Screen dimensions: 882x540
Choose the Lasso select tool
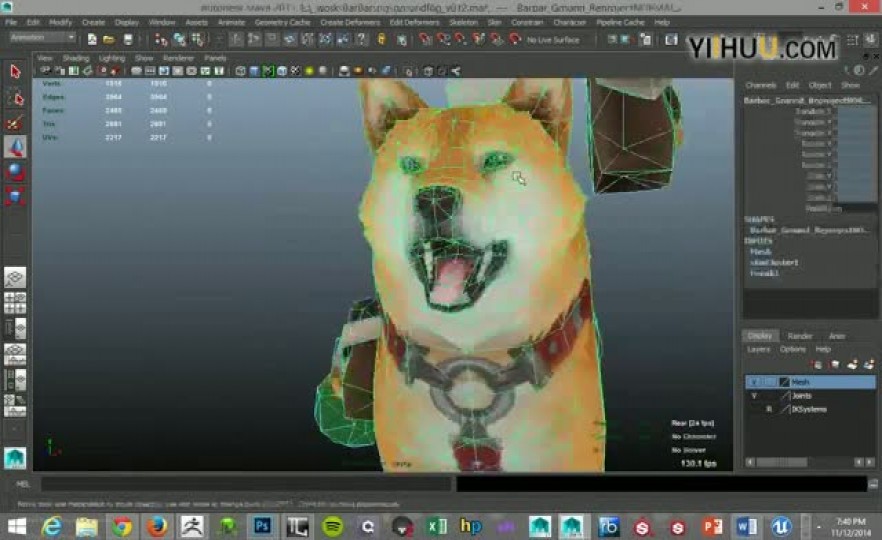pos(15,98)
